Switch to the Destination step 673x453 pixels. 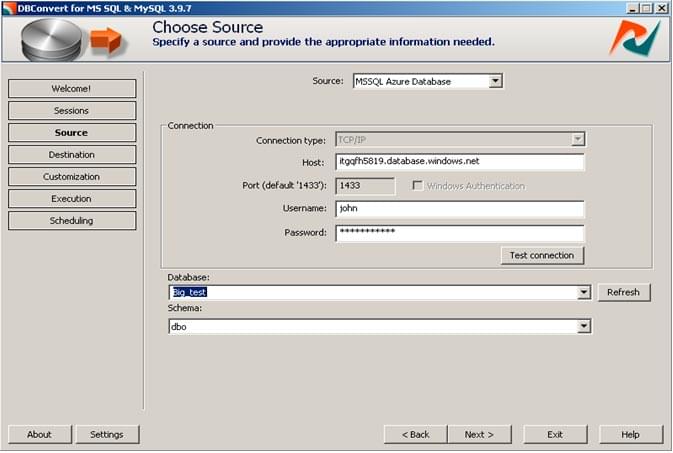(72, 155)
